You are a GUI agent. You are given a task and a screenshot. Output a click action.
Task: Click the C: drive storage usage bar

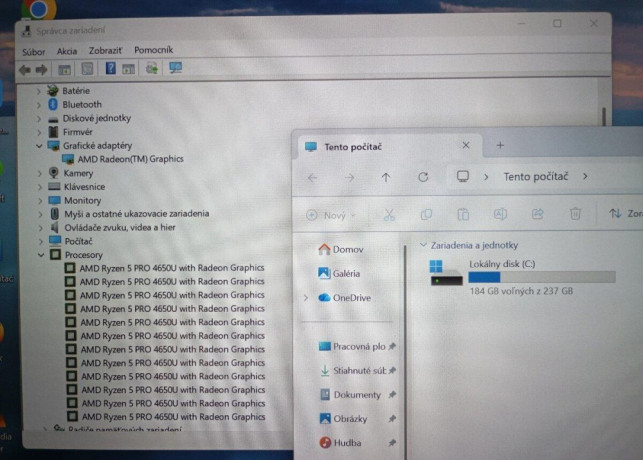click(x=542, y=278)
